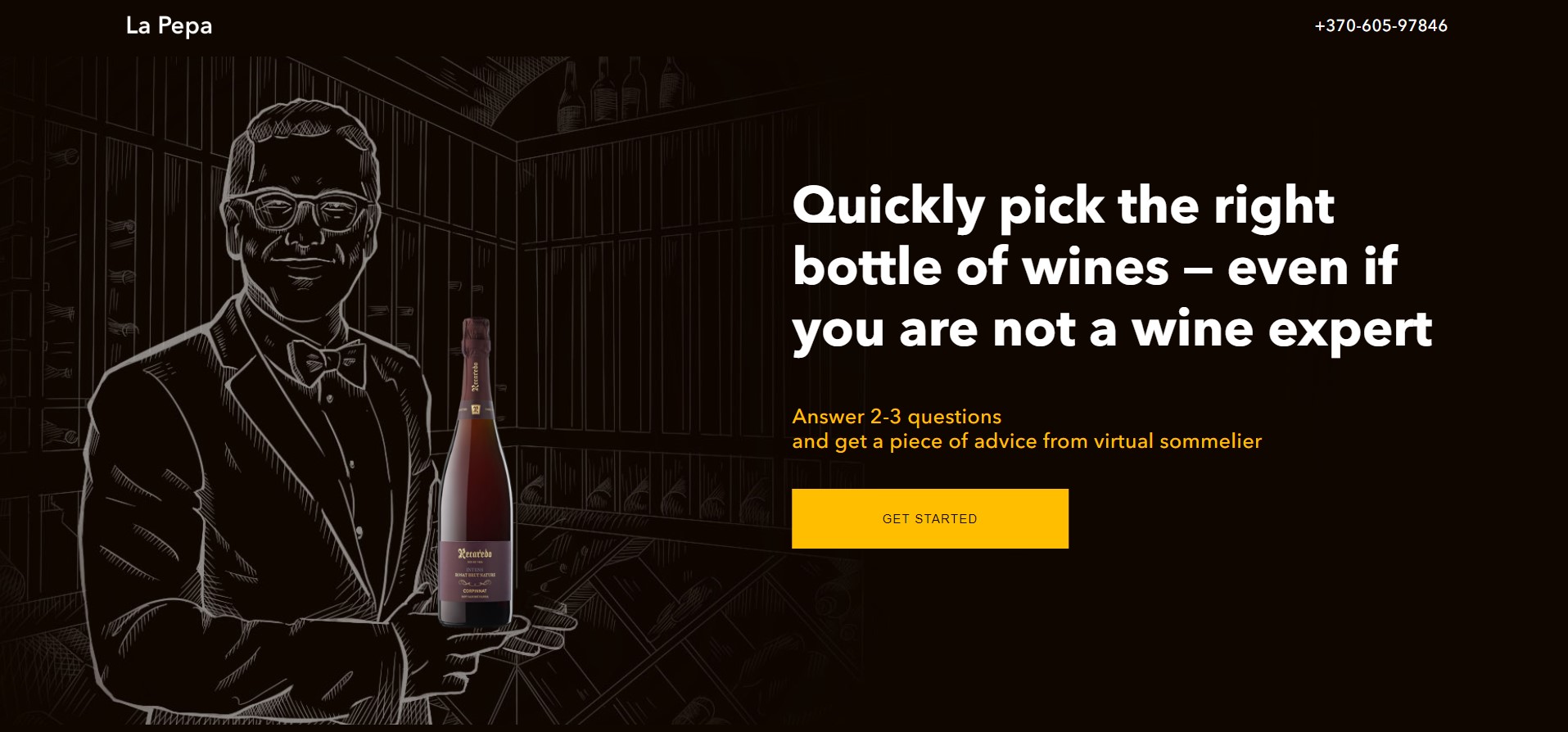Click the "bottle of wines — even if" line

[1095, 267]
